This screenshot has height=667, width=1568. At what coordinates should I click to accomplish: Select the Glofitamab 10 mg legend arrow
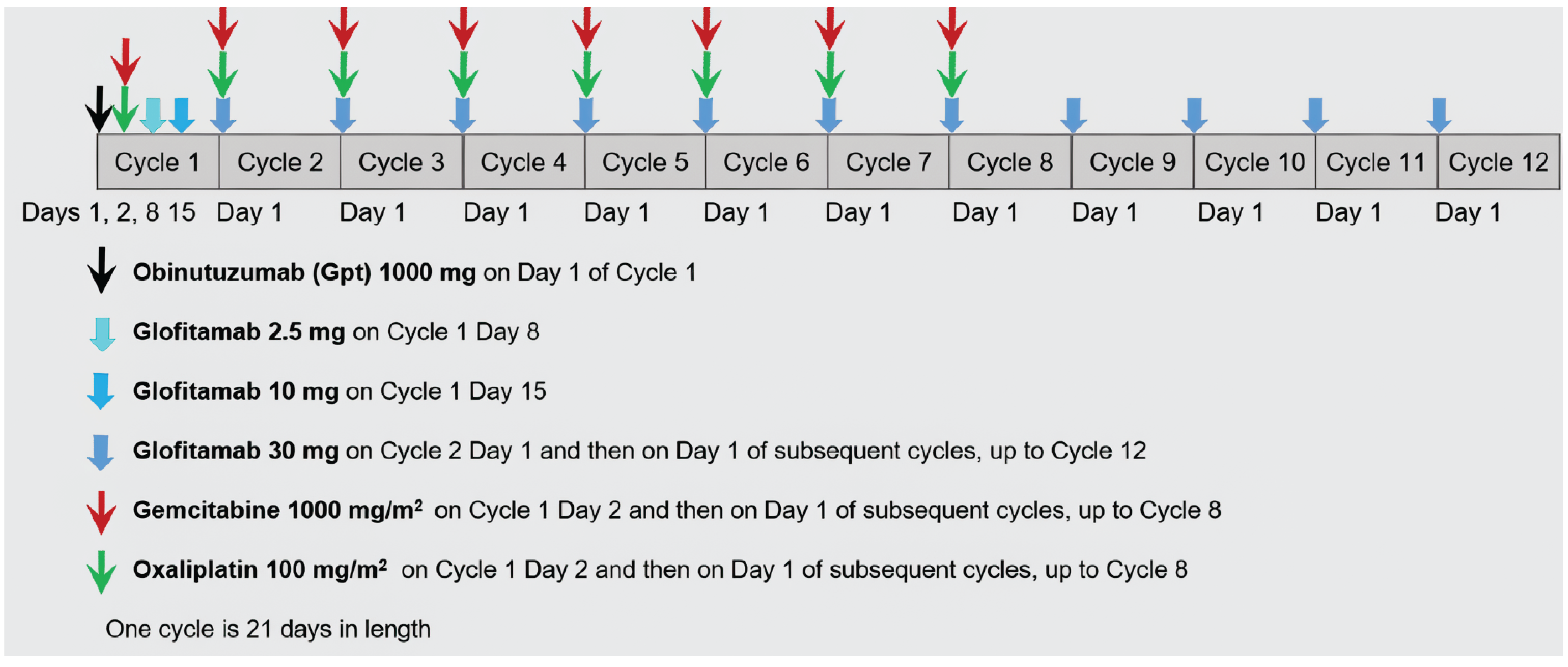pos(101,391)
